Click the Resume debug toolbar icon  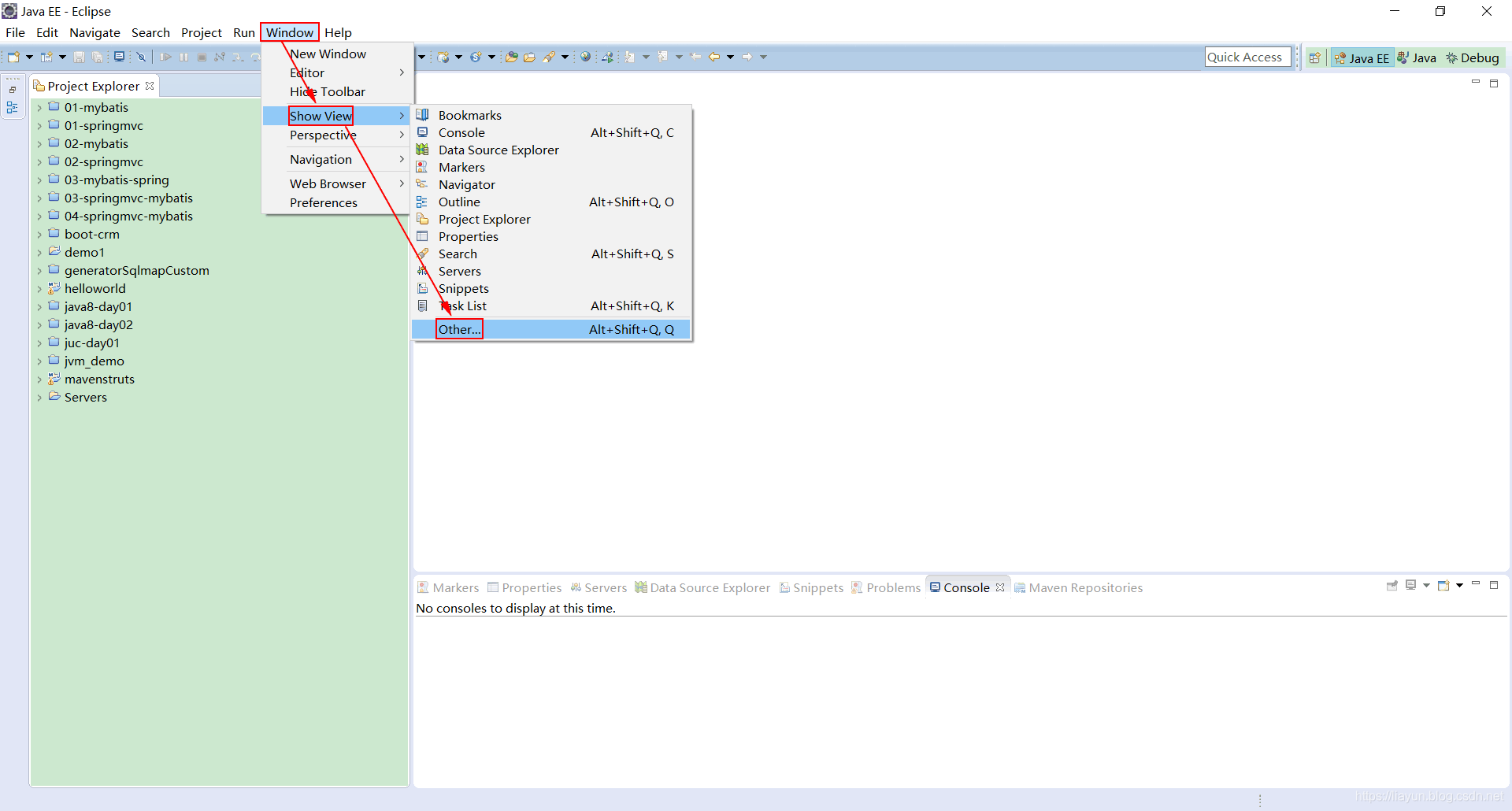pyautogui.click(x=165, y=57)
